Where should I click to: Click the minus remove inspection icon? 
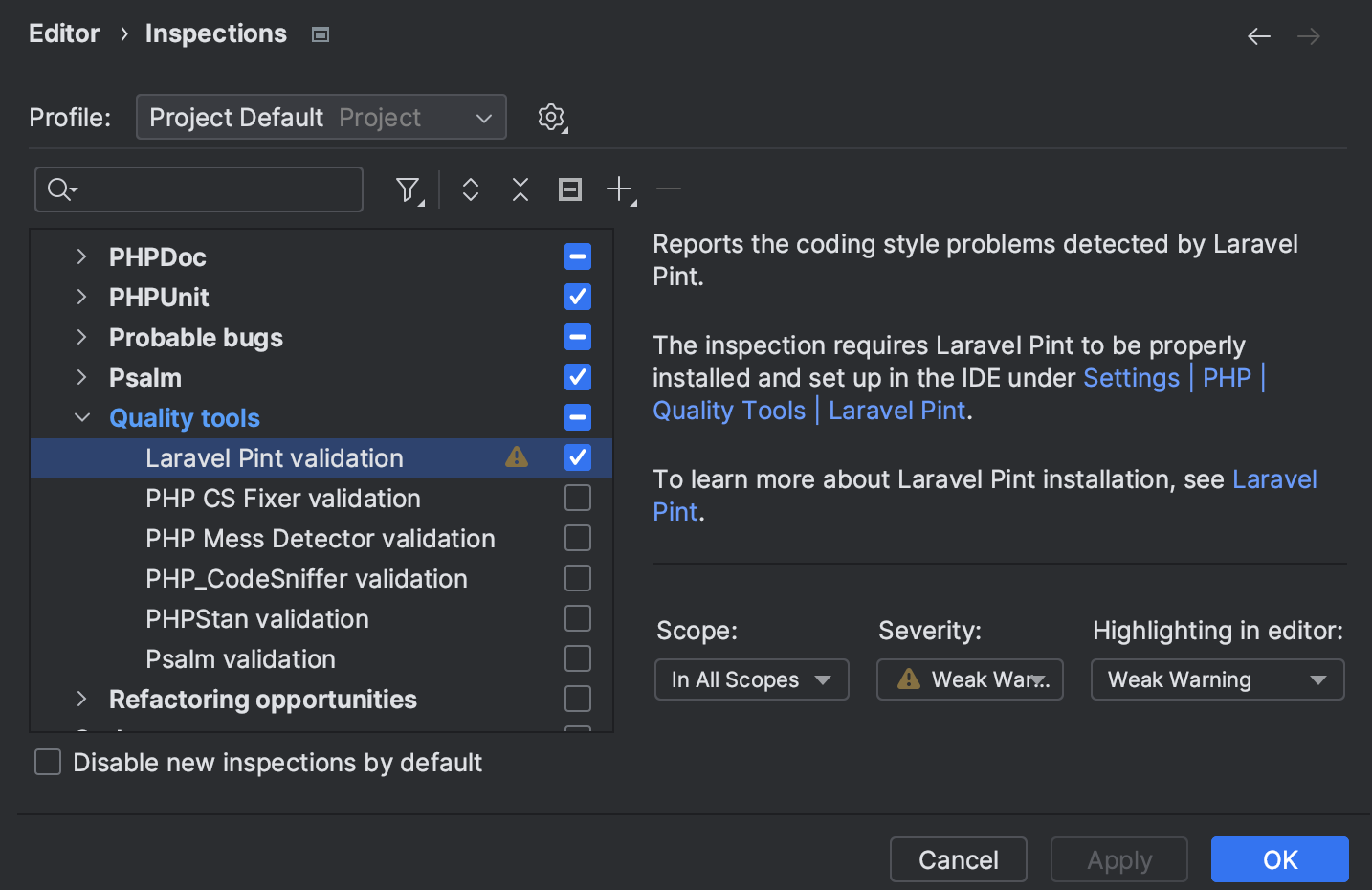tap(669, 189)
